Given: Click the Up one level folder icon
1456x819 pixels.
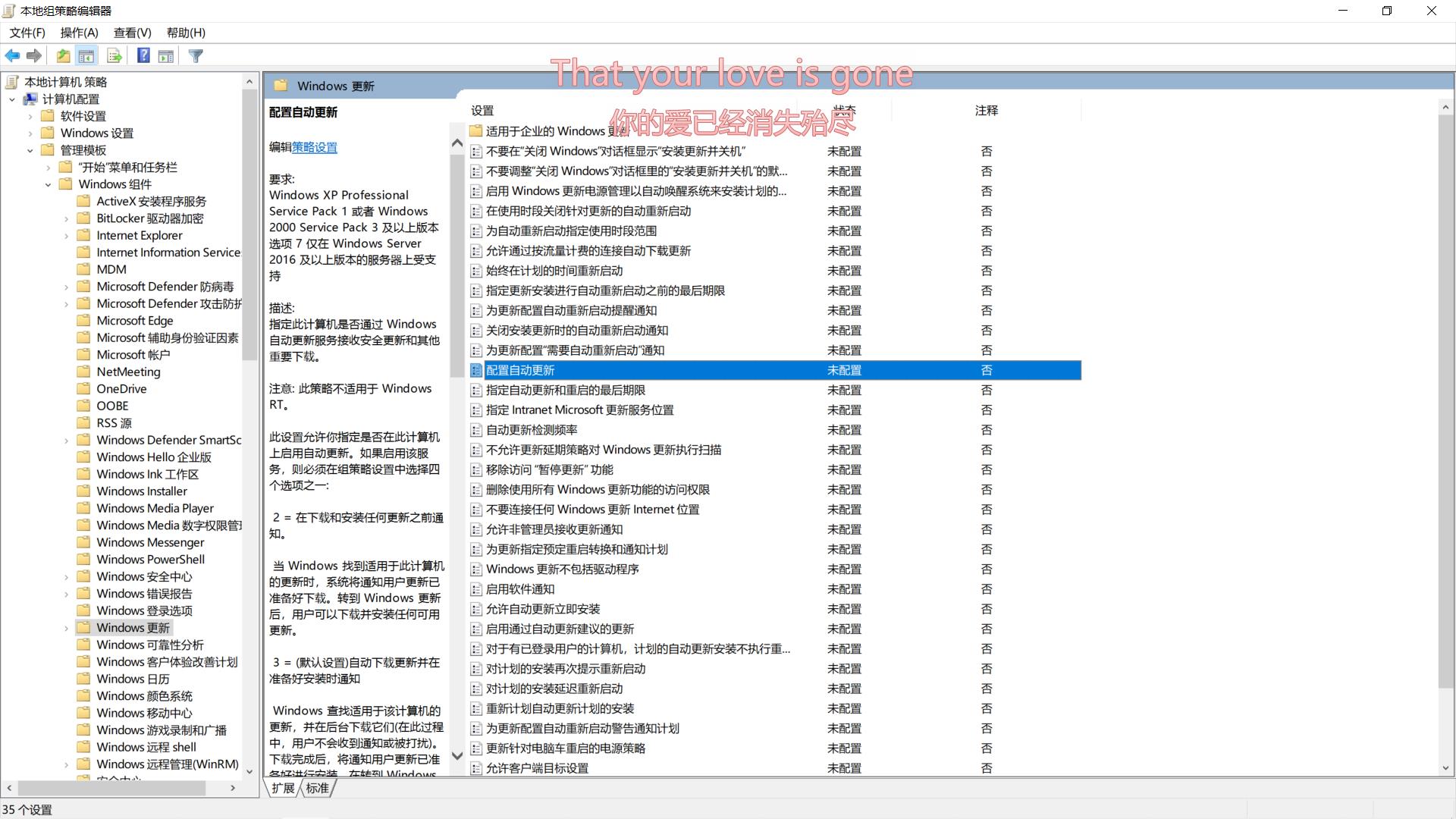Looking at the screenshot, I should [x=64, y=56].
